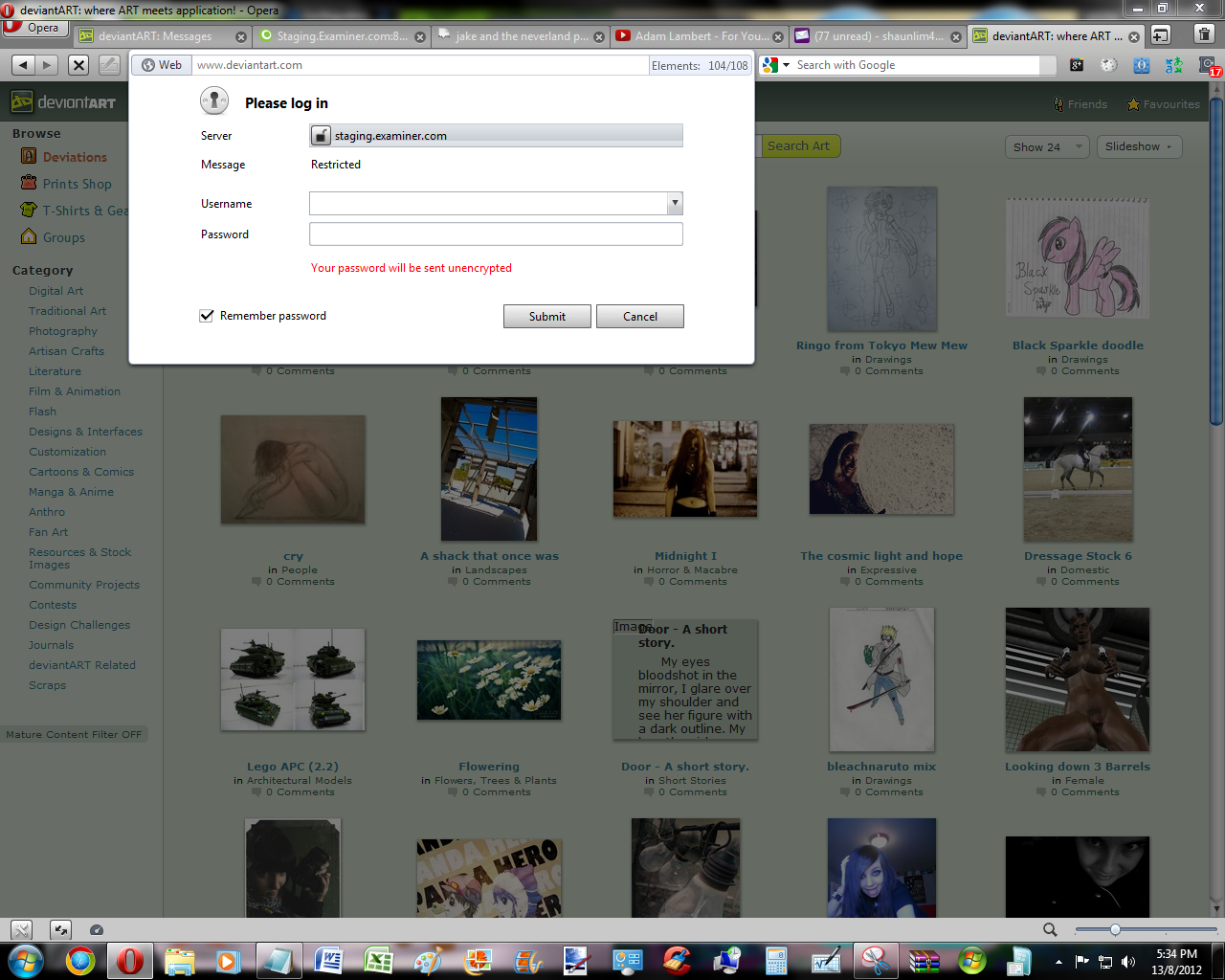The height and width of the screenshot is (980, 1225).
Task: Open the closed tabs trash icon
Action: 1204,34
